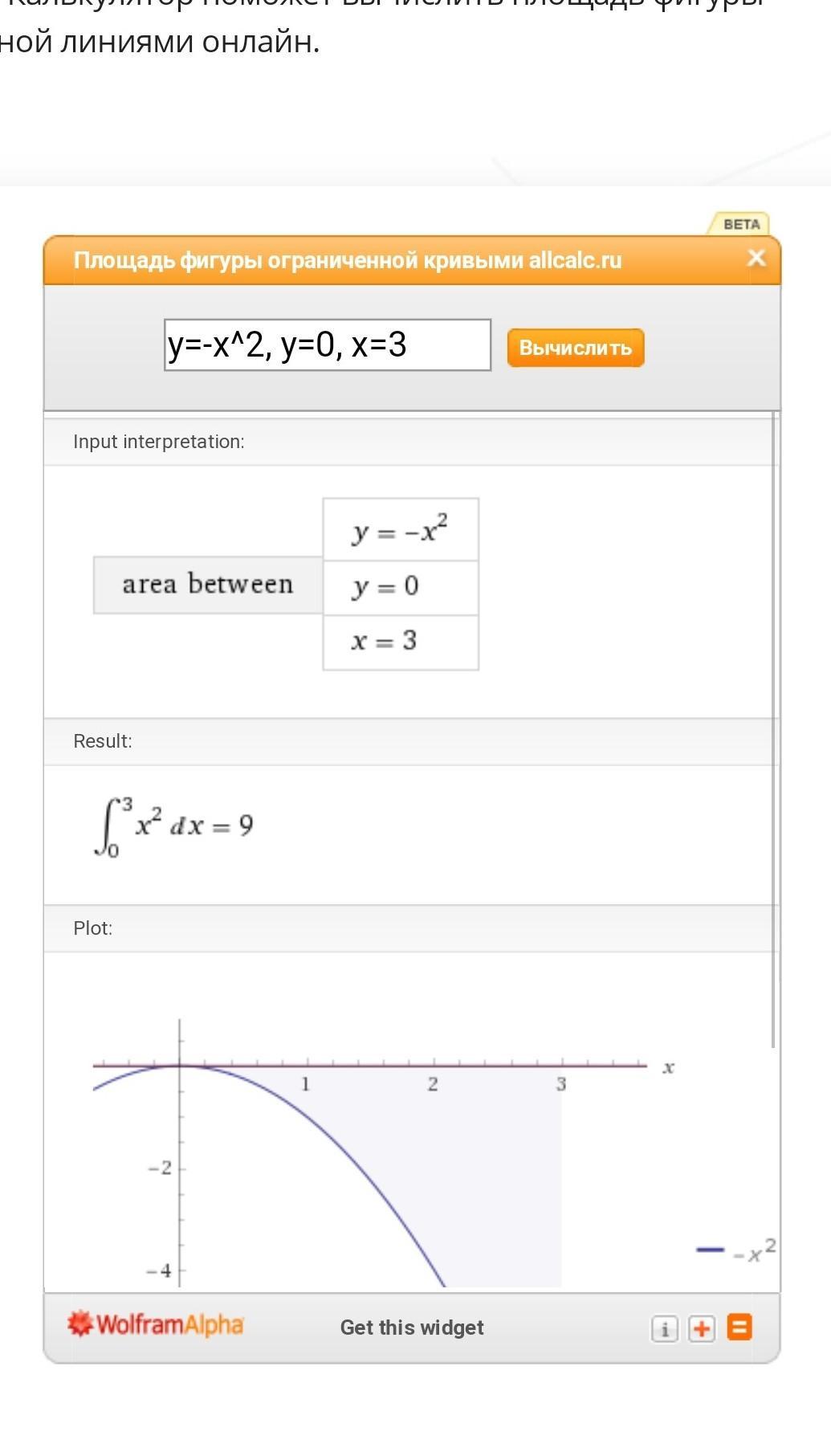Open the WolframAlpha logo link

pyautogui.click(x=155, y=1325)
